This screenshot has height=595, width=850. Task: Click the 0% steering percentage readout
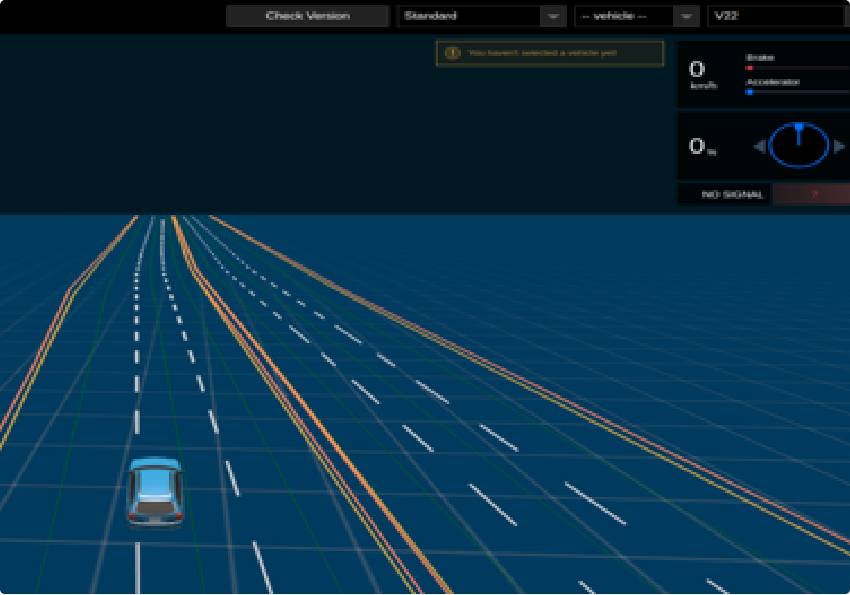[702, 146]
